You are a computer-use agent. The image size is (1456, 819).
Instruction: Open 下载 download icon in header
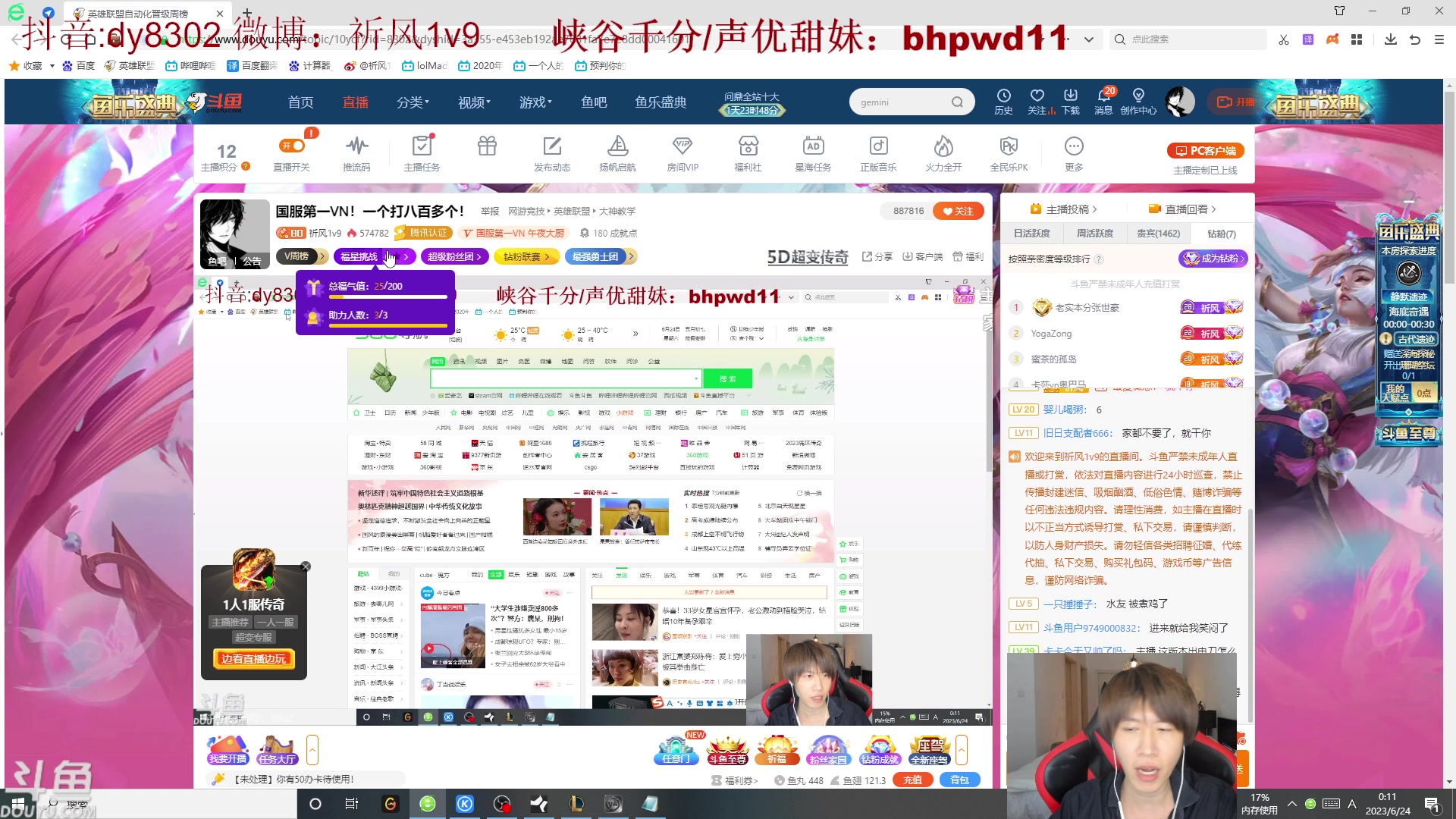tap(1070, 101)
